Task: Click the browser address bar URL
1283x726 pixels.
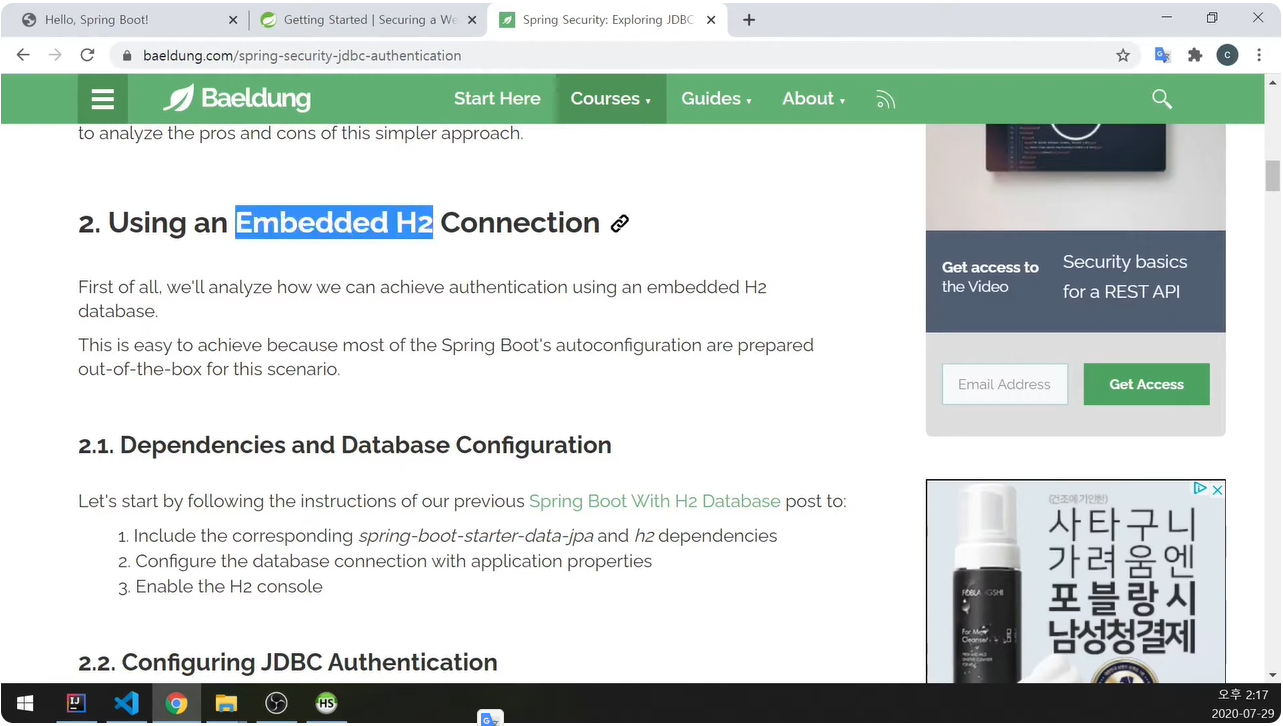Action: coord(302,56)
